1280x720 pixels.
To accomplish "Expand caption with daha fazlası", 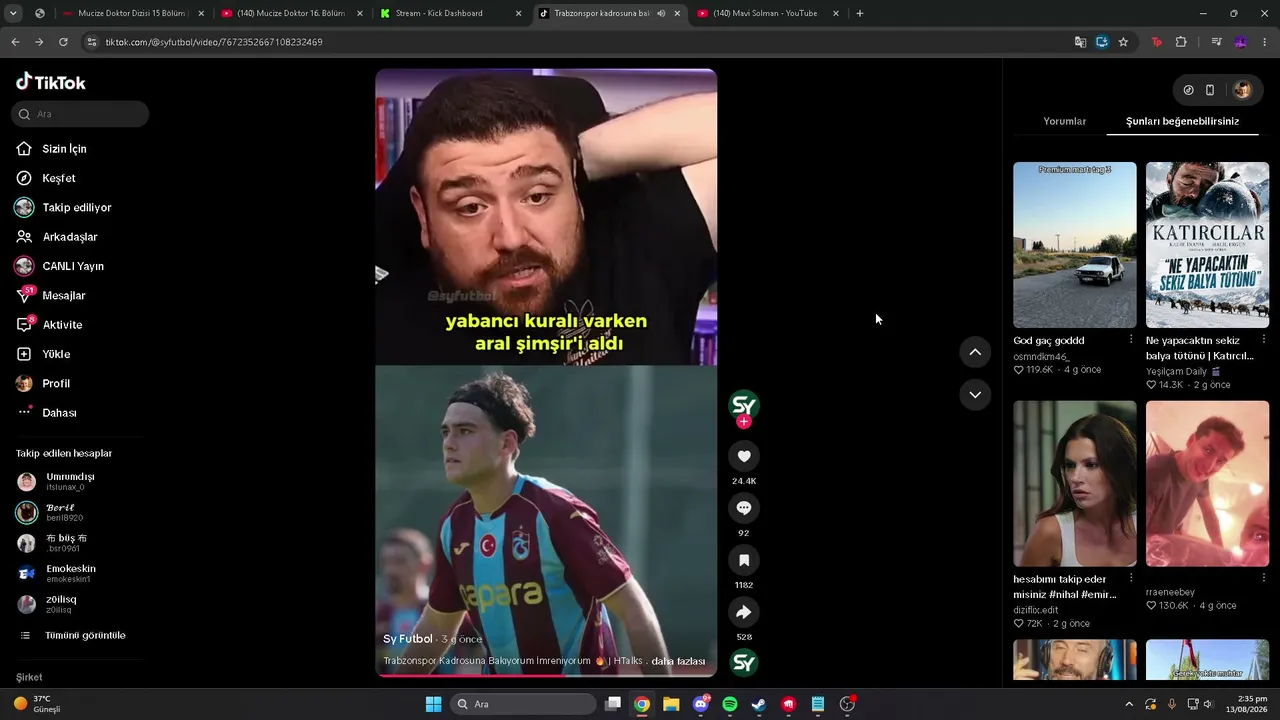I will click(x=678, y=661).
